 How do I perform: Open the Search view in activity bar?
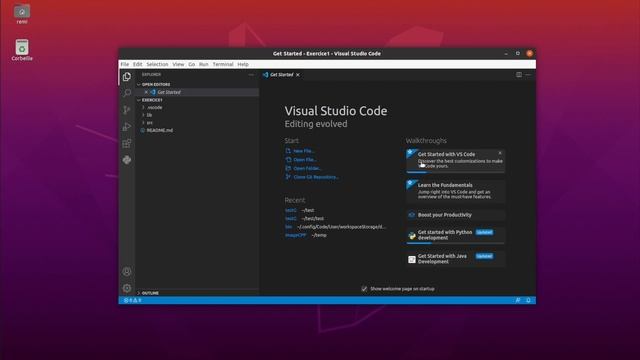pos(127,93)
